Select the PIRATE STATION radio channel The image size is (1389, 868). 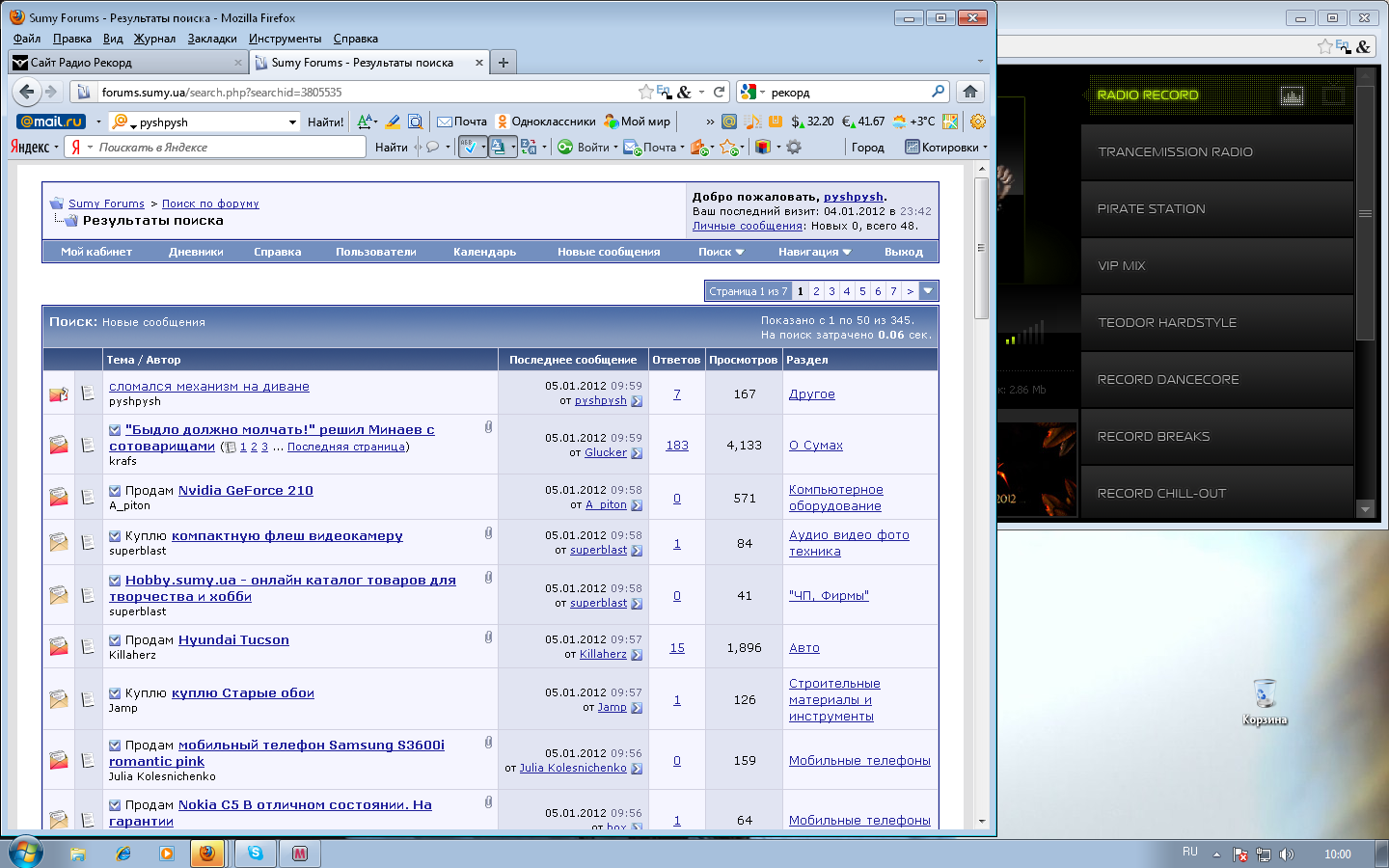click(1151, 209)
